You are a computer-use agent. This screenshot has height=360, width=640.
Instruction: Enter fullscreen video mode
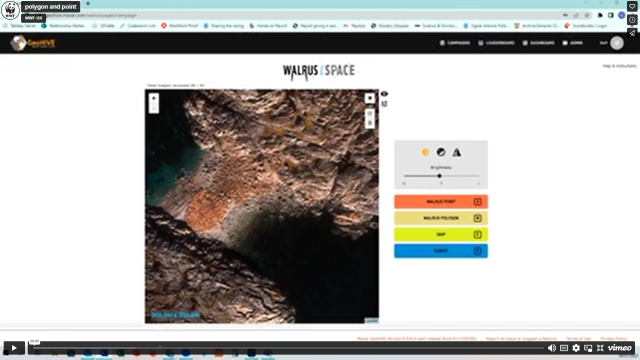point(600,348)
